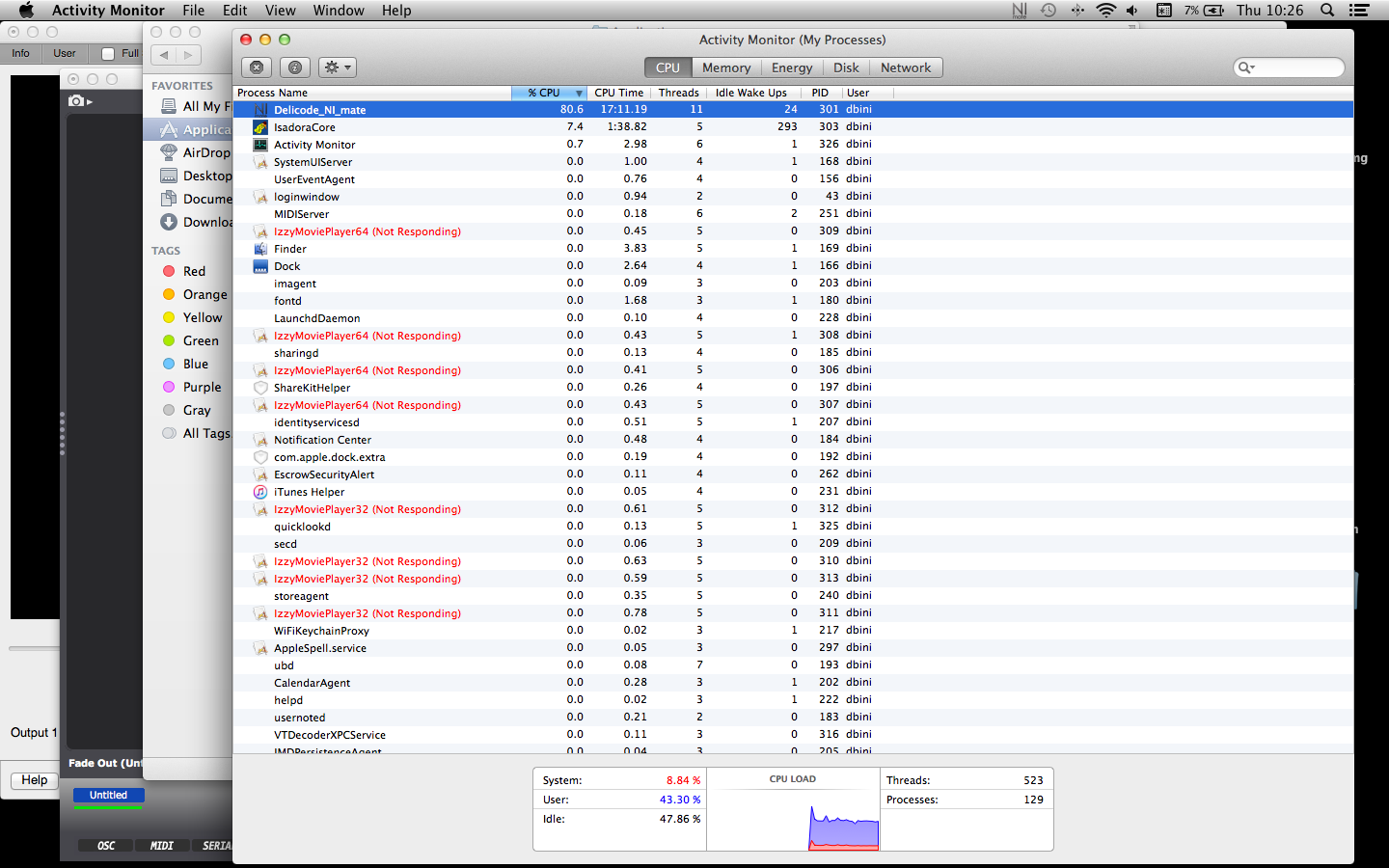This screenshot has width=1389, height=868.
Task: Sort by the PID column header
Action: point(823,93)
